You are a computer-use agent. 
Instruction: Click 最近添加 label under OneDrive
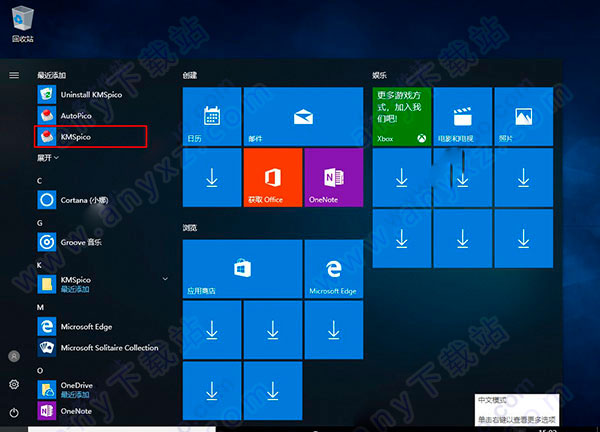click(x=75, y=395)
